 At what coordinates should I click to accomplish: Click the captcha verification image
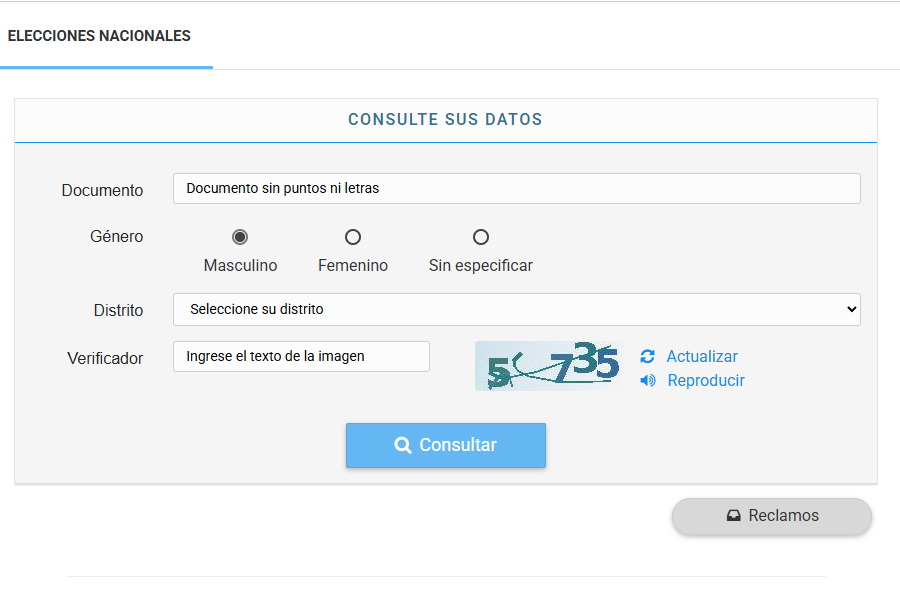point(548,366)
